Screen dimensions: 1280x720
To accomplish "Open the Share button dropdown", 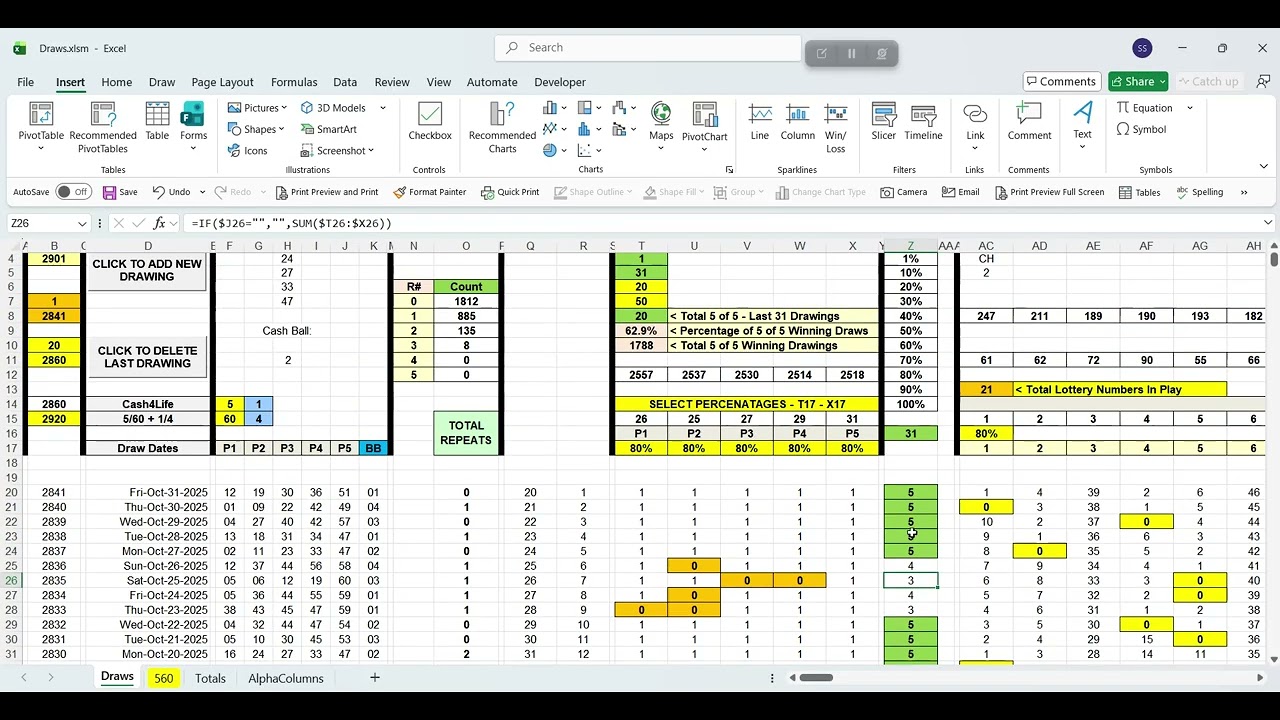I will [x=1162, y=82].
